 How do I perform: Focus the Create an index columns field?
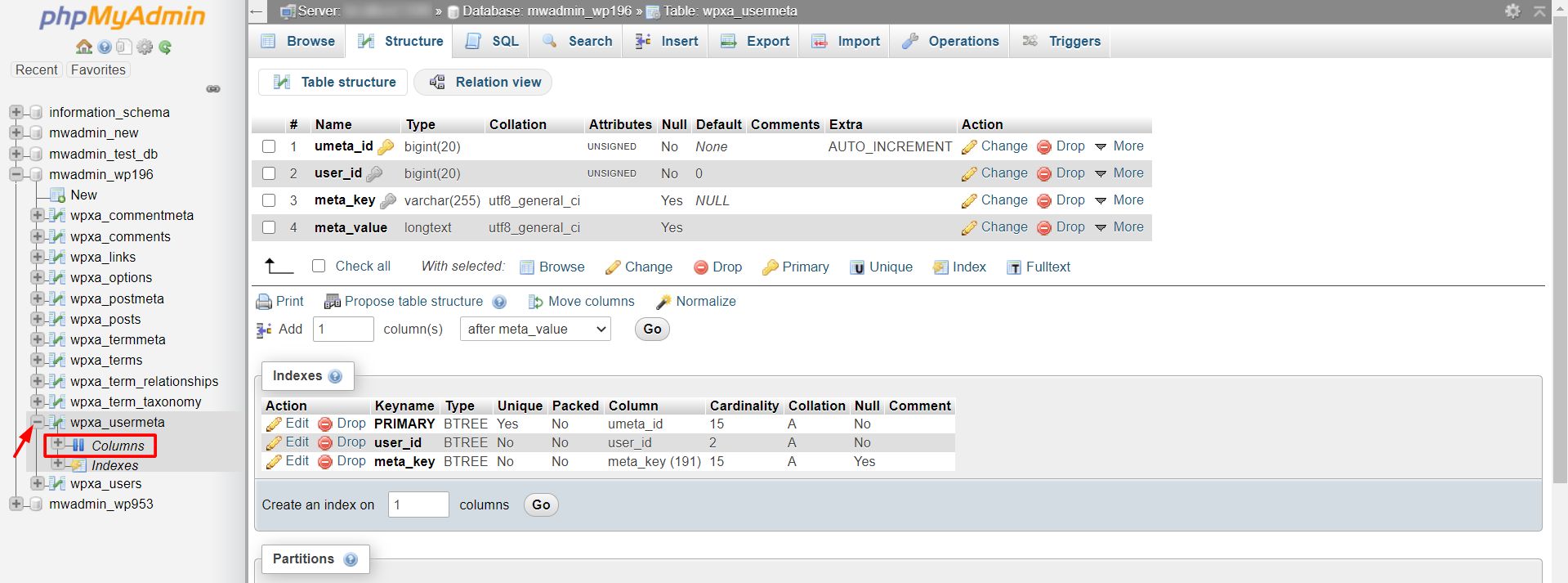(419, 505)
